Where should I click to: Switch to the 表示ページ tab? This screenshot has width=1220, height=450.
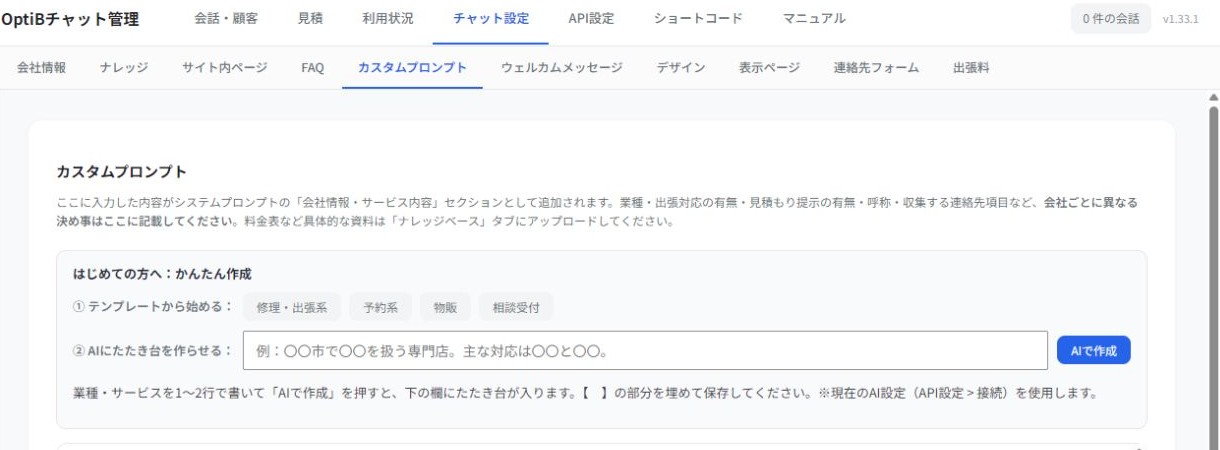click(x=770, y=68)
